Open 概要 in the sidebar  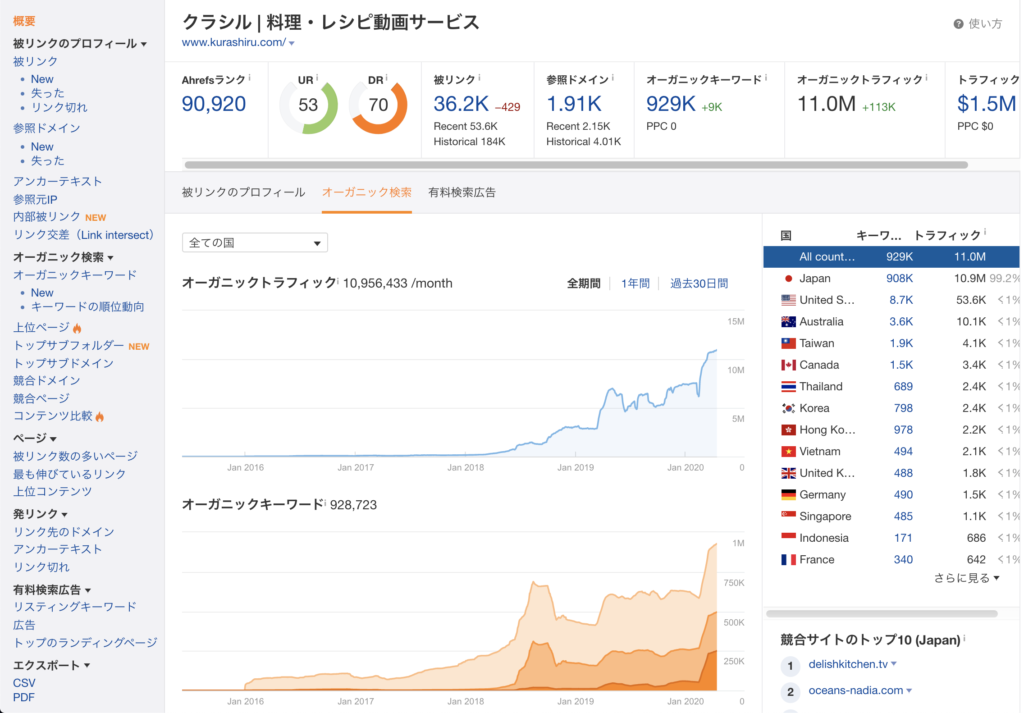tap(24, 22)
